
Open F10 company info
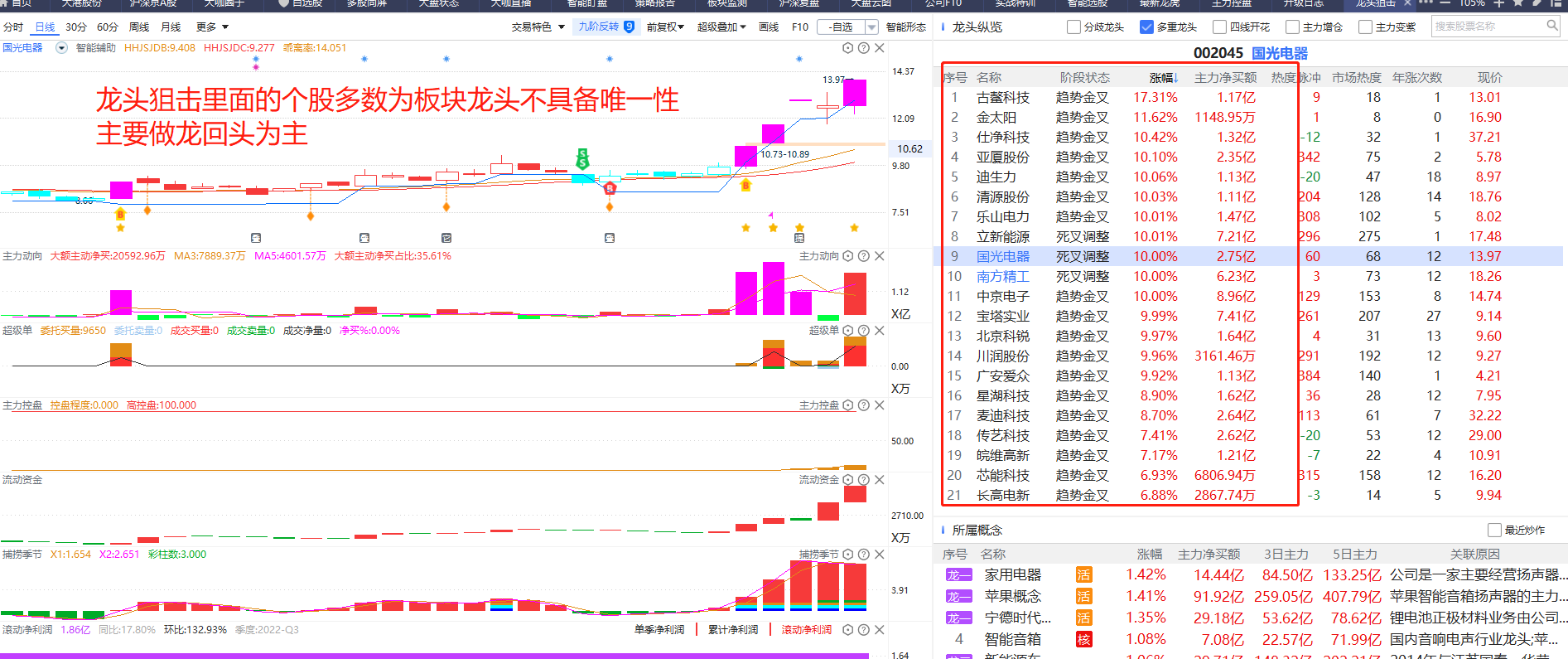[x=800, y=27]
